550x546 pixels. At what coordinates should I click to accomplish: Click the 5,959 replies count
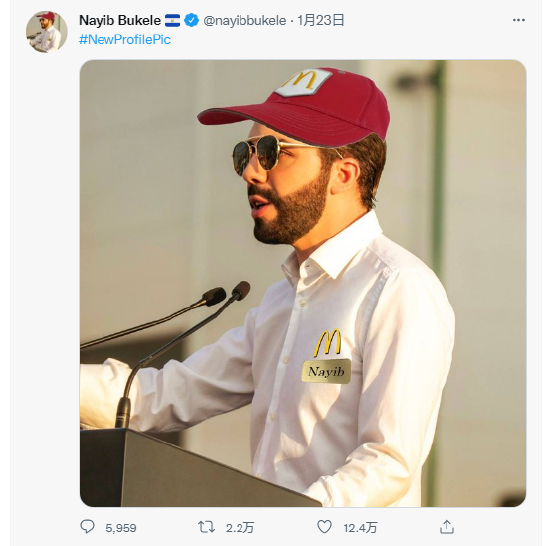pos(121,528)
